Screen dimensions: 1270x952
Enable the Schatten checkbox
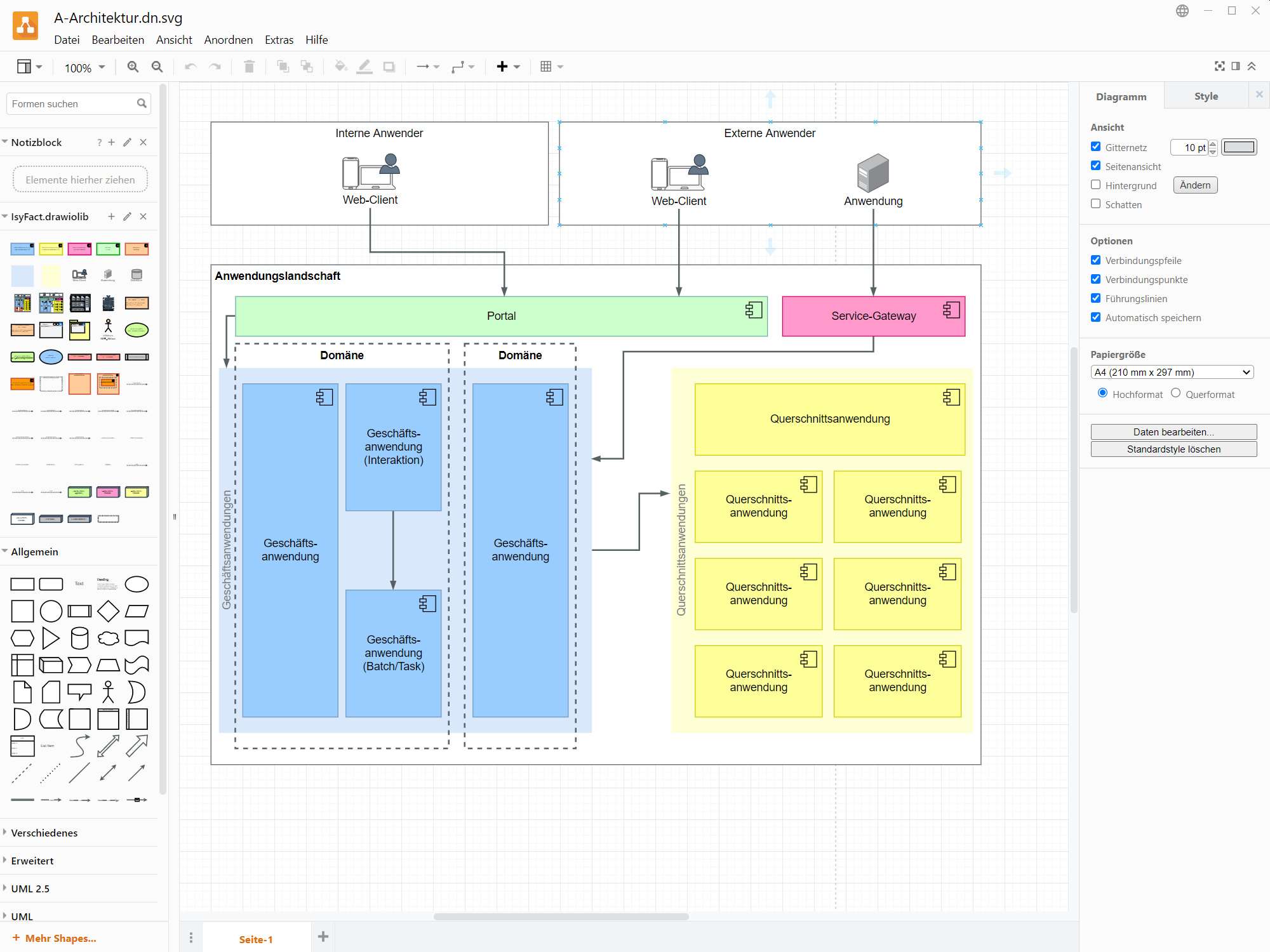pyautogui.click(x=1095, y=204)
